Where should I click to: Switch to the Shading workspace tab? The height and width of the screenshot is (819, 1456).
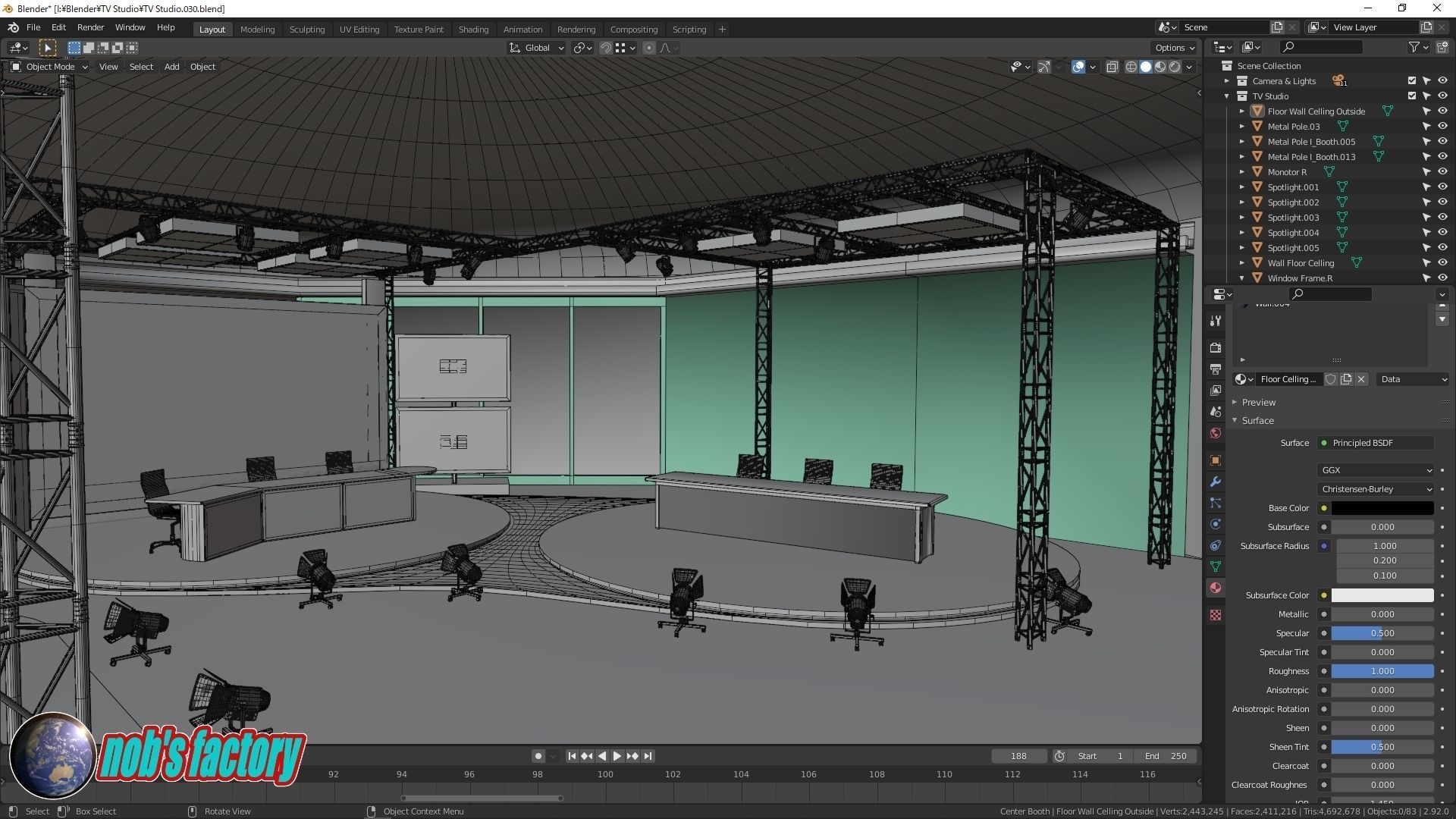[x=473, y=29]
